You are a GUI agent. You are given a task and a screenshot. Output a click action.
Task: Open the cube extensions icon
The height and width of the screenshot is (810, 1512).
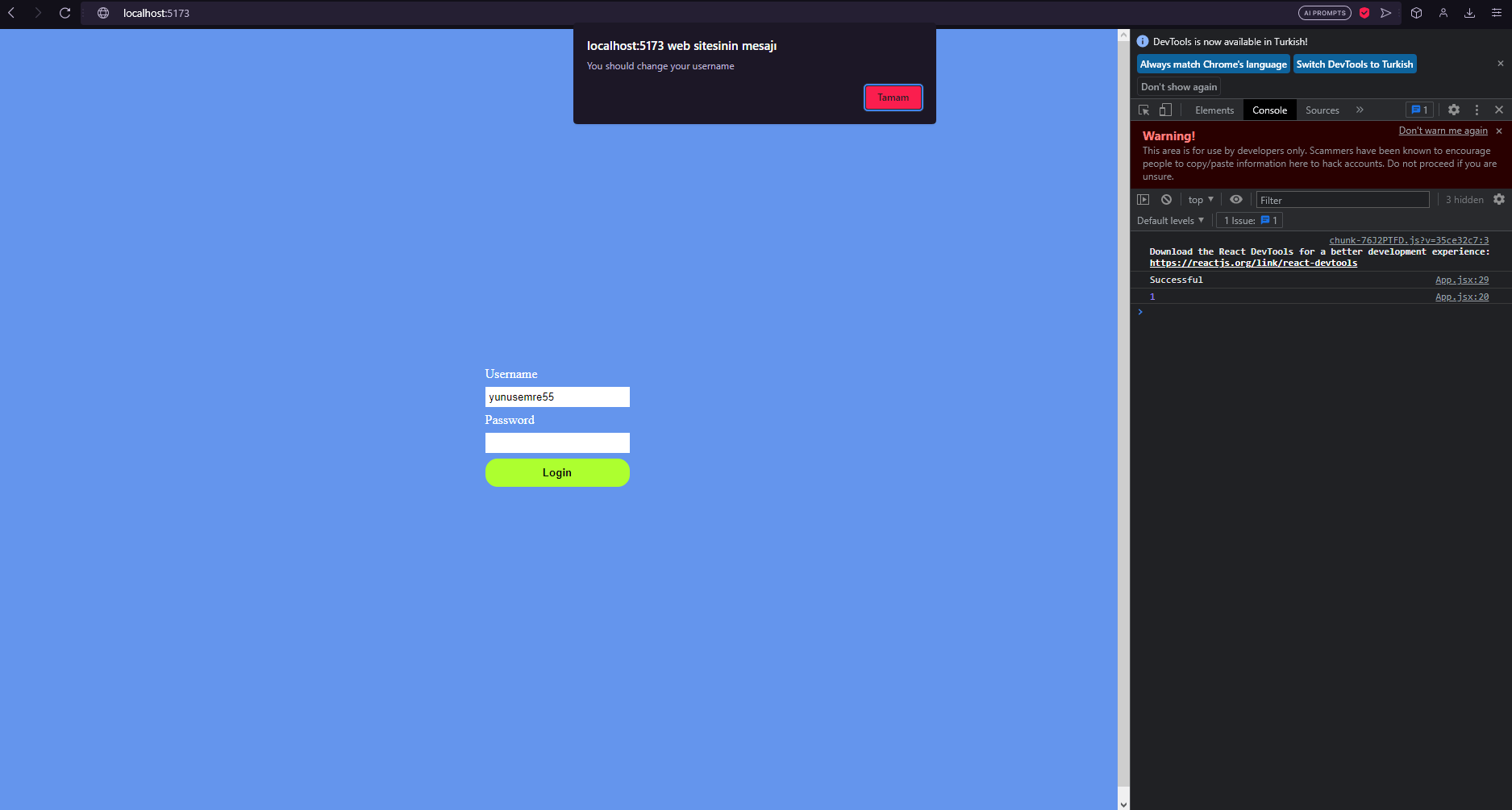[1416, 13]
